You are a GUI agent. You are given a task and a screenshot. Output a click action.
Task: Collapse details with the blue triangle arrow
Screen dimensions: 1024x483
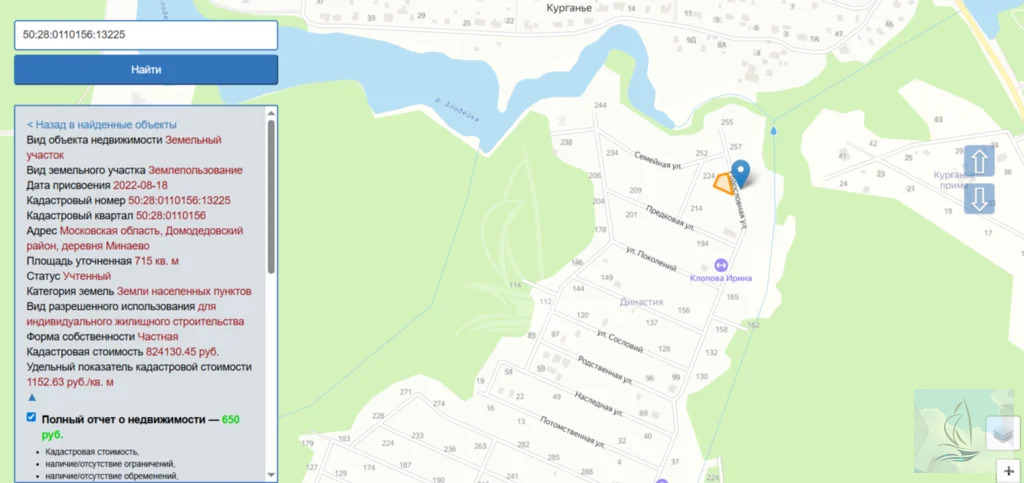[32, 397]
